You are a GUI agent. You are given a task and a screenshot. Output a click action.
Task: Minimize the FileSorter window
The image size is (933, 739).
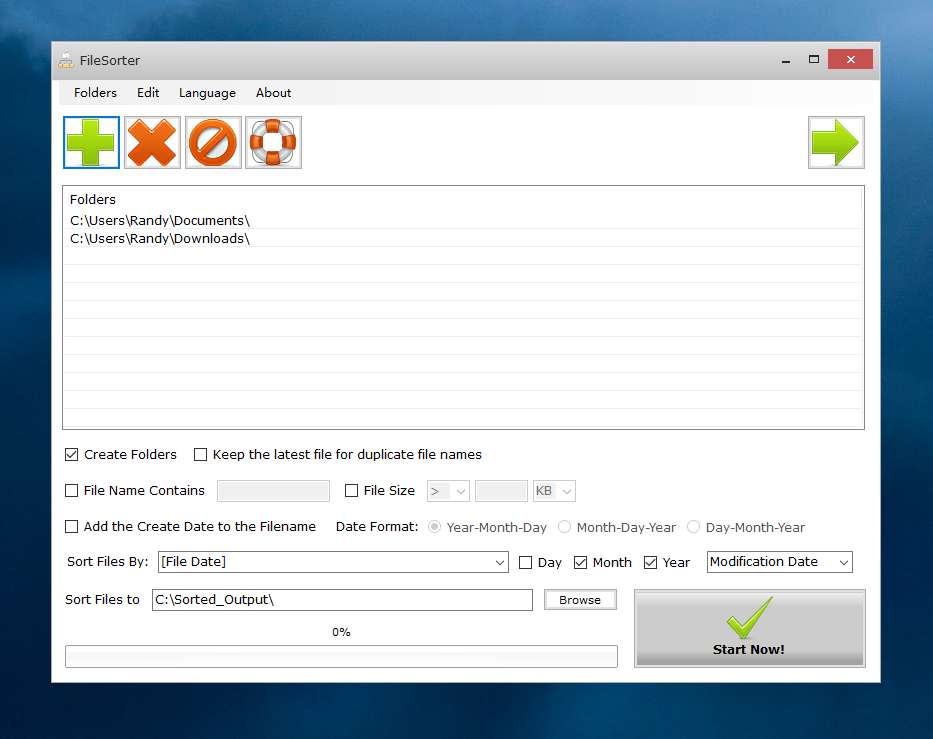[786, 60]
